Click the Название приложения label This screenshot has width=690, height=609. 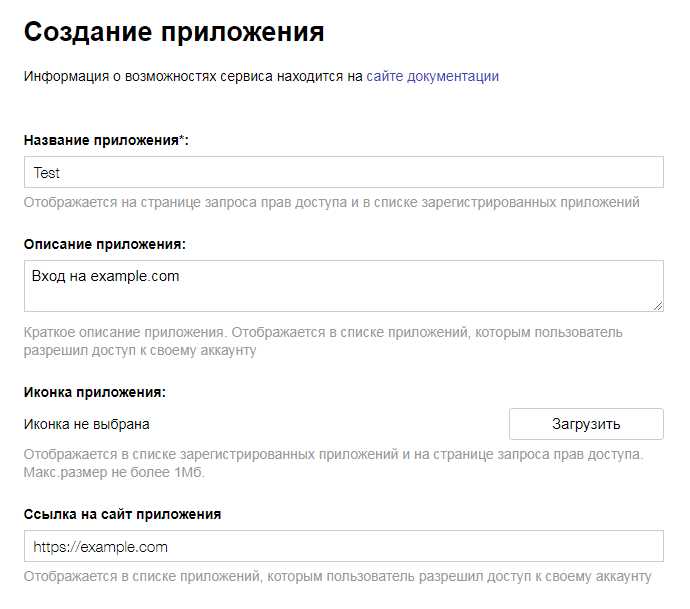(100, 141)
